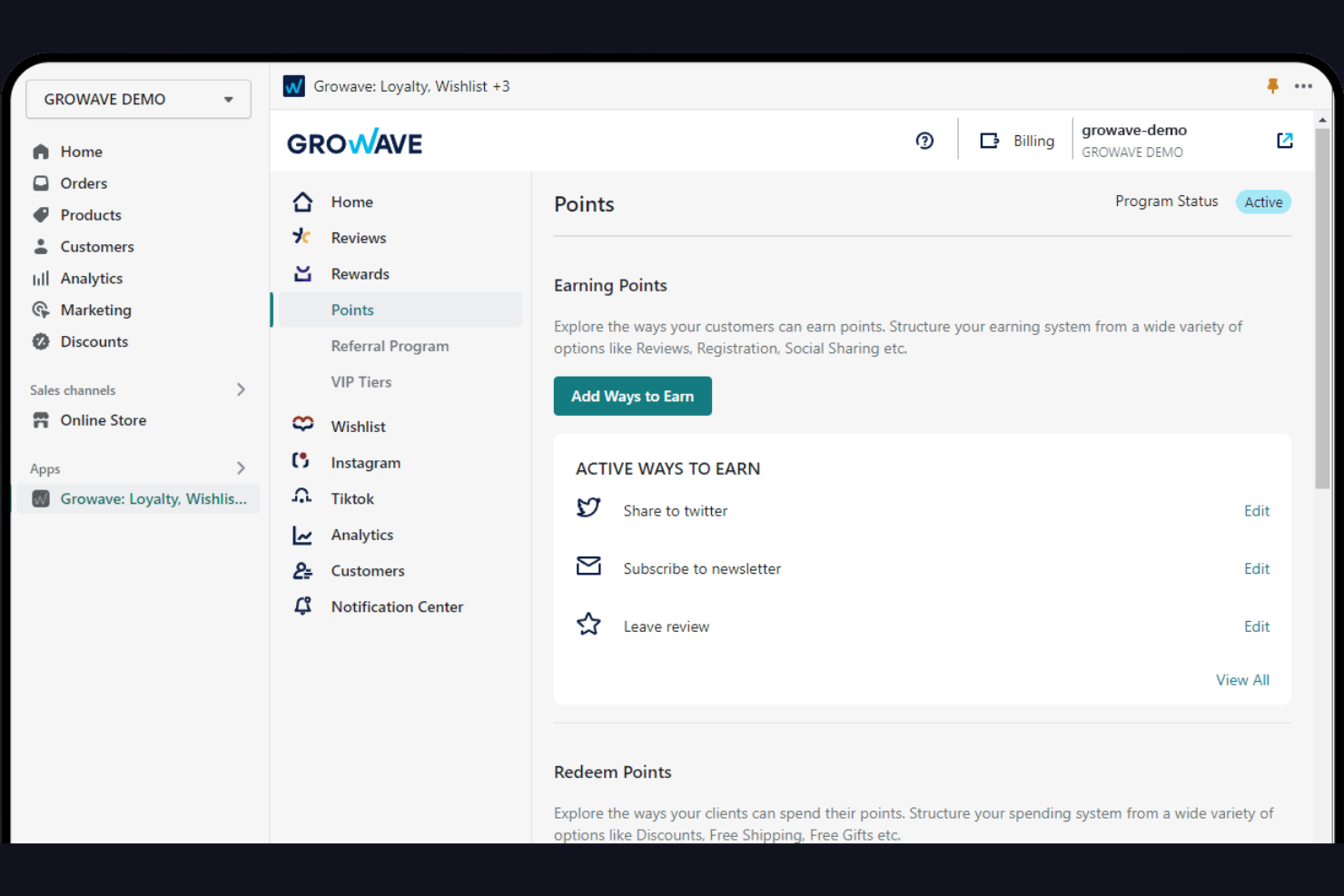Click the Leave review star icon
This screenshot has width=1344, height=896.
click(588, 624)
